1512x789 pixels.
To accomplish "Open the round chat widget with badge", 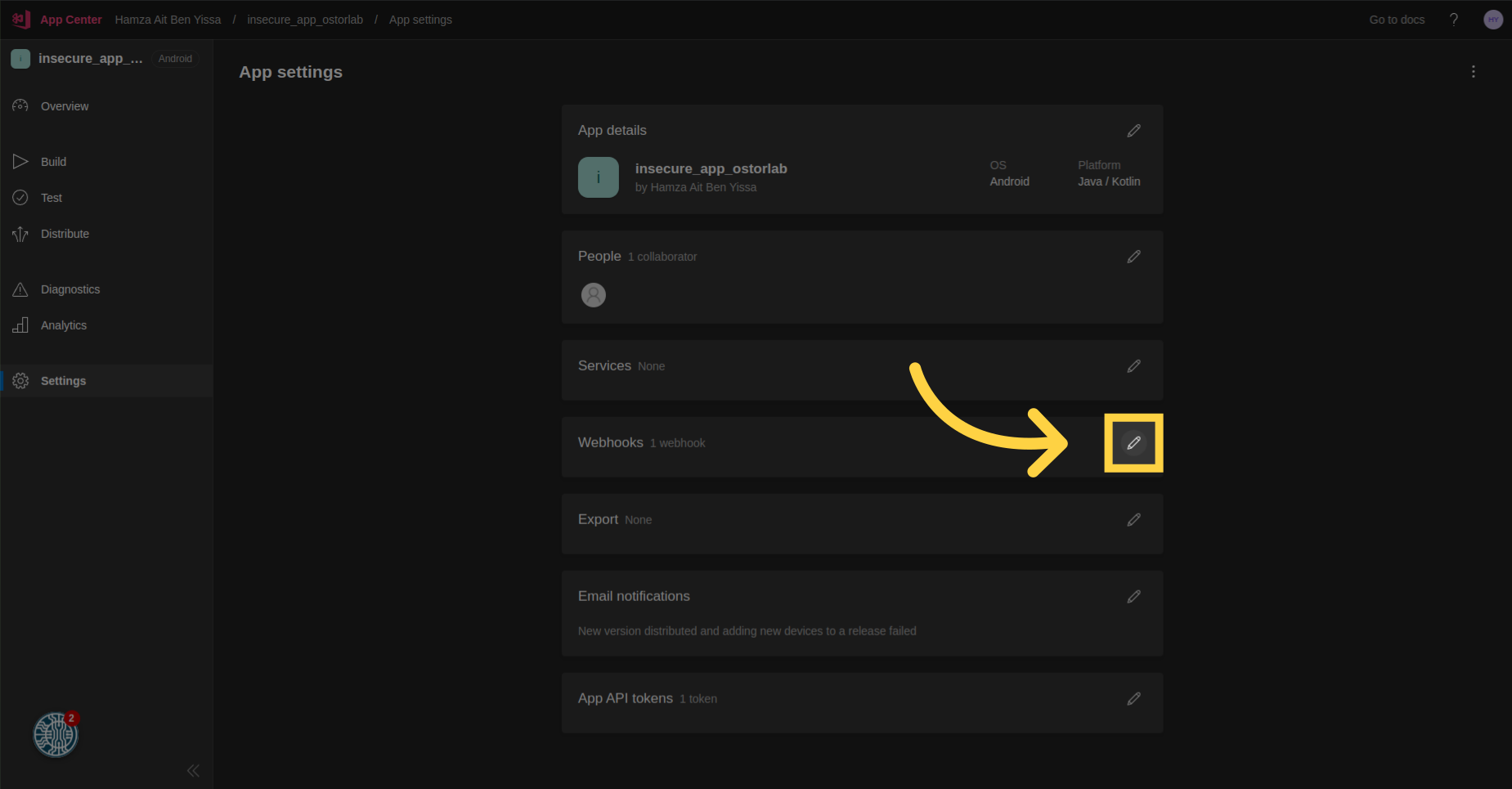I will pyautogui.click(x=56, y=734).
